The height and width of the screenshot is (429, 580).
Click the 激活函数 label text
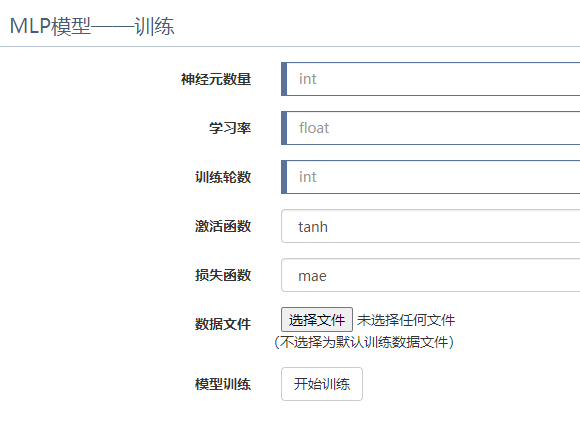223,226
